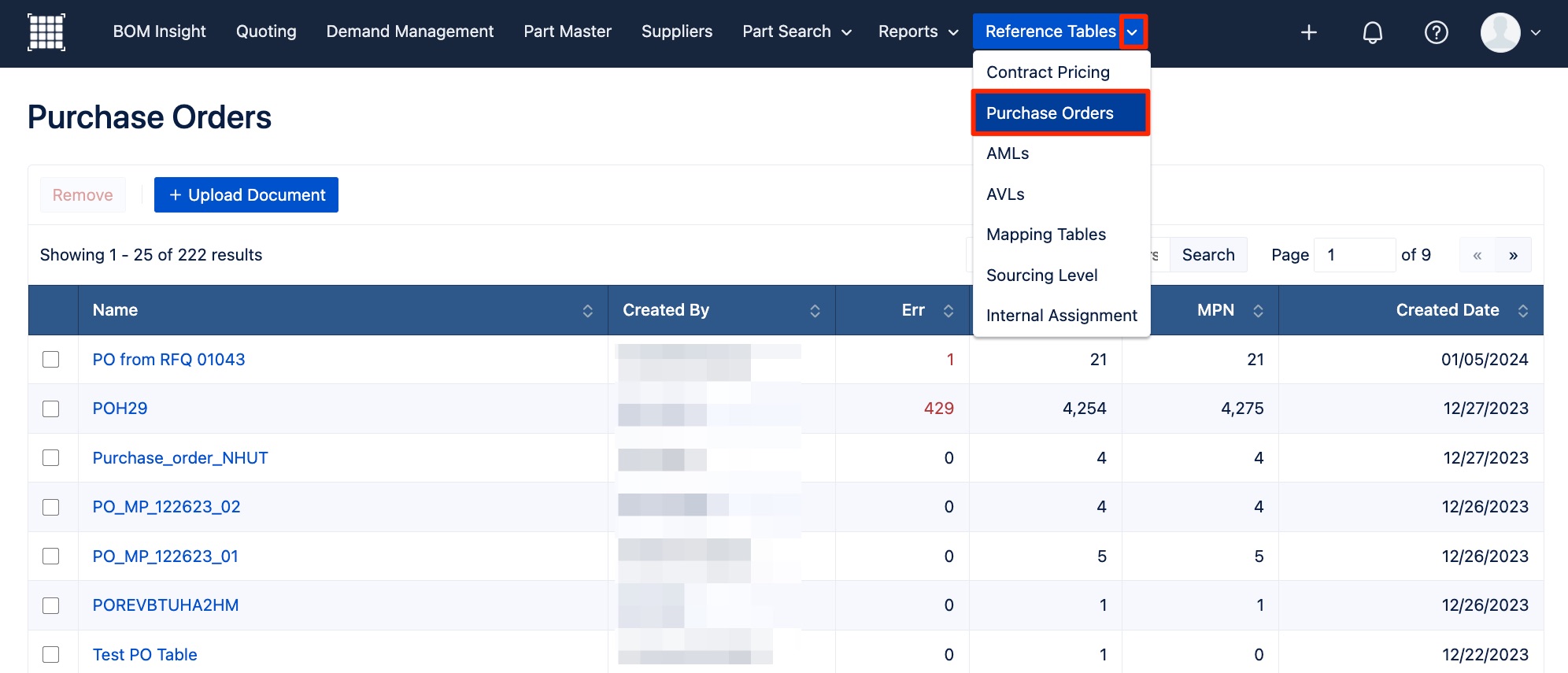Open the POH29 link

120,409
